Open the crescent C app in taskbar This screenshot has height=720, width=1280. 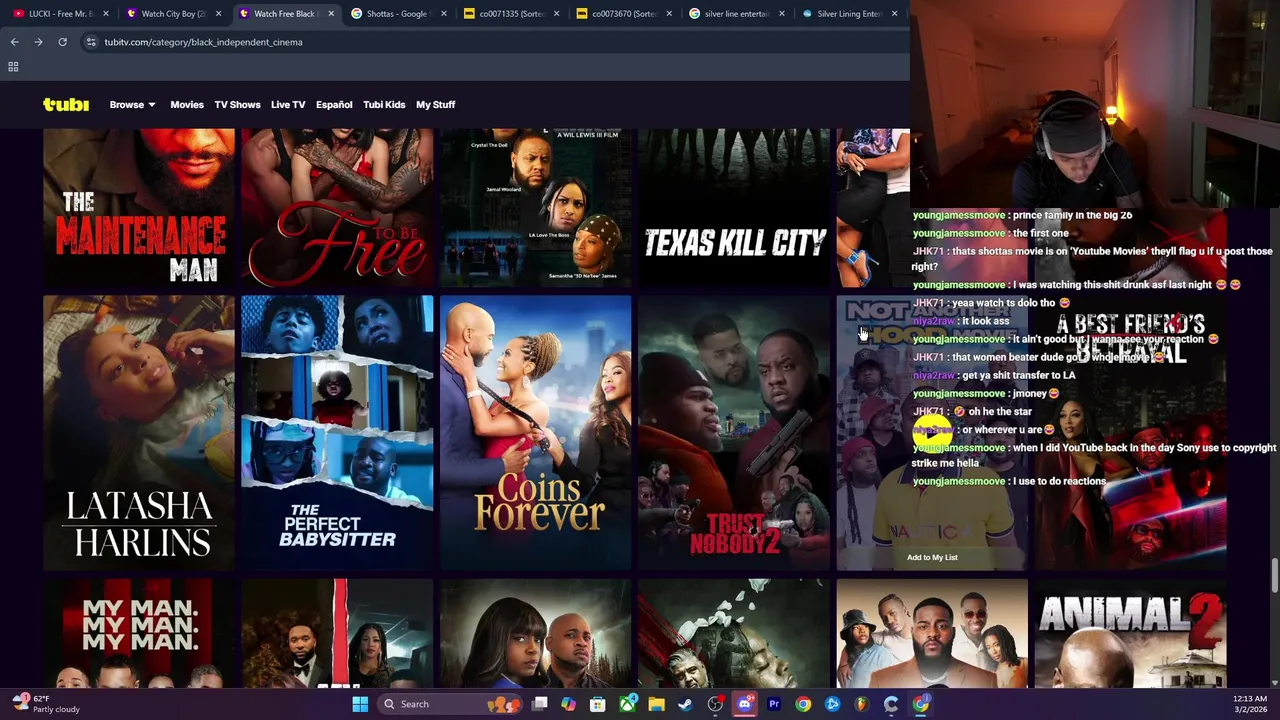click(891, 704)
